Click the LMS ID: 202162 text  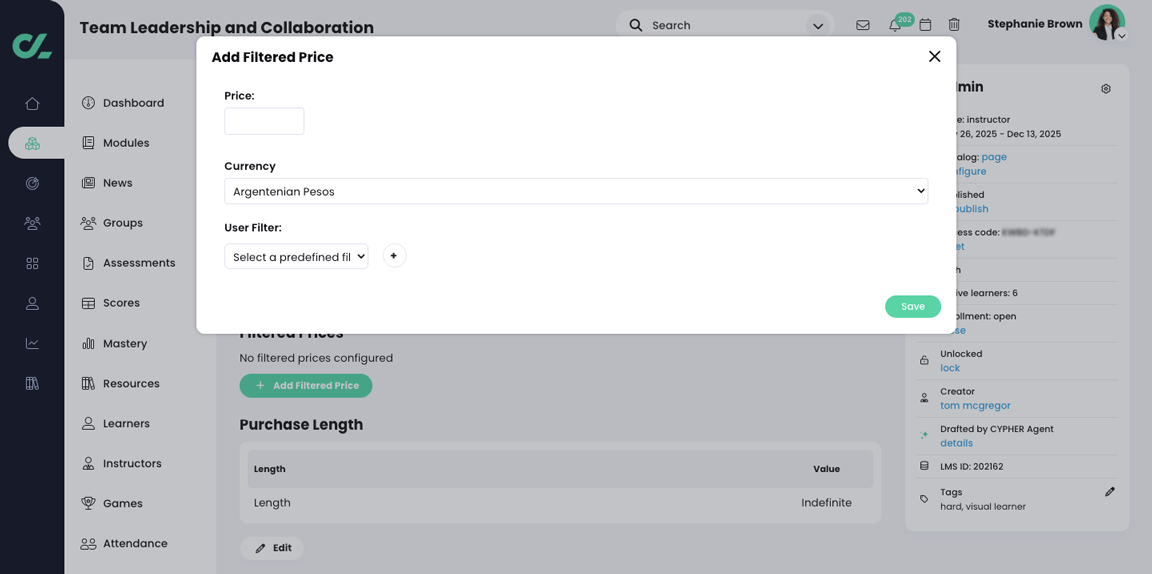[971, 466]
